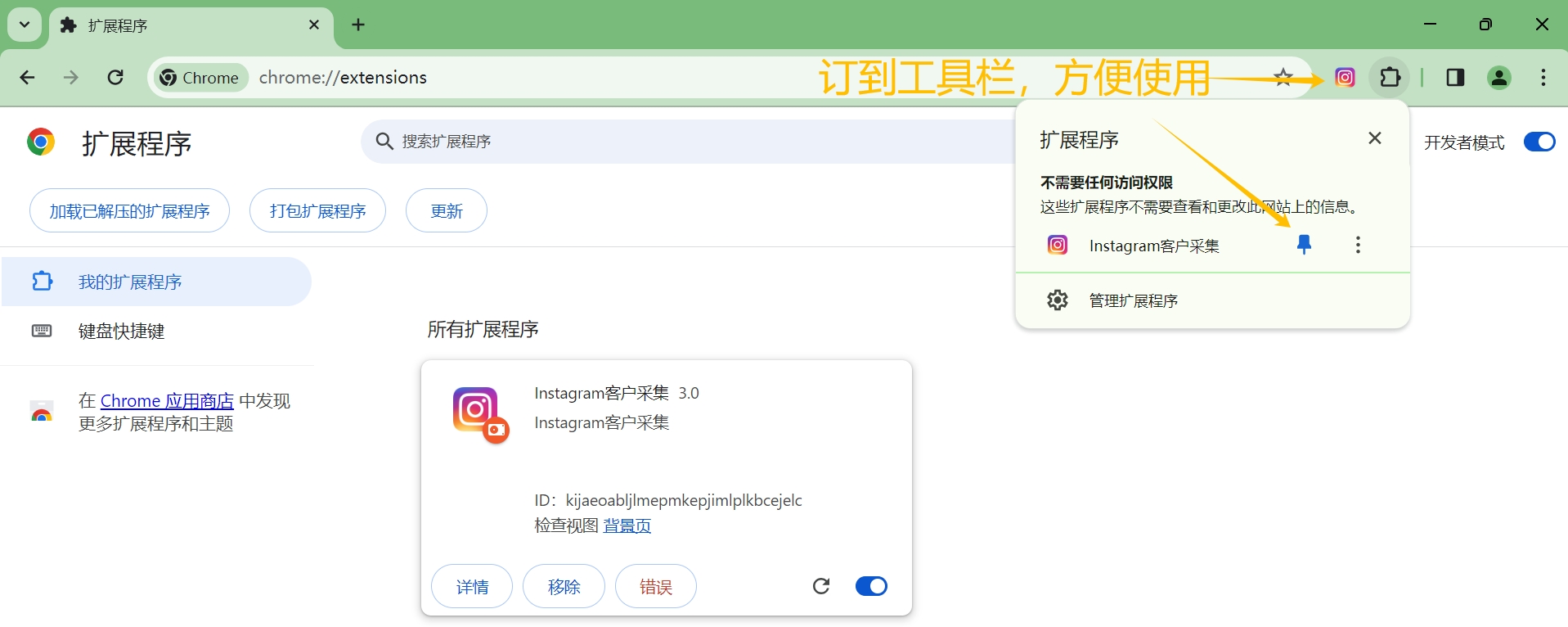This screenshot has width=1568, height=627.
Task: Expand the tab search dropdown
Action: [25, 25]
